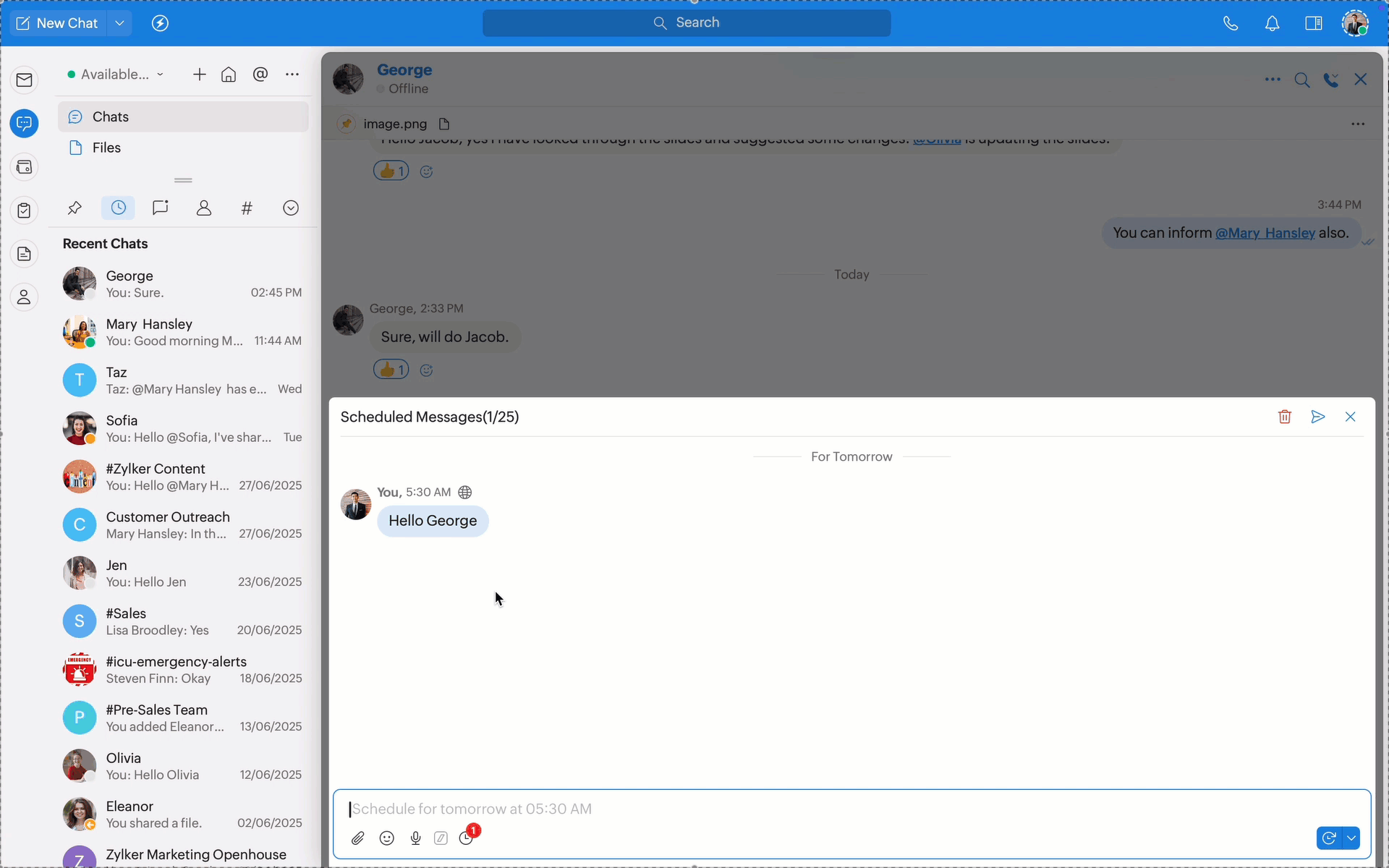
Task: Click the attachment paperclip icon
Action: (358, 838)
